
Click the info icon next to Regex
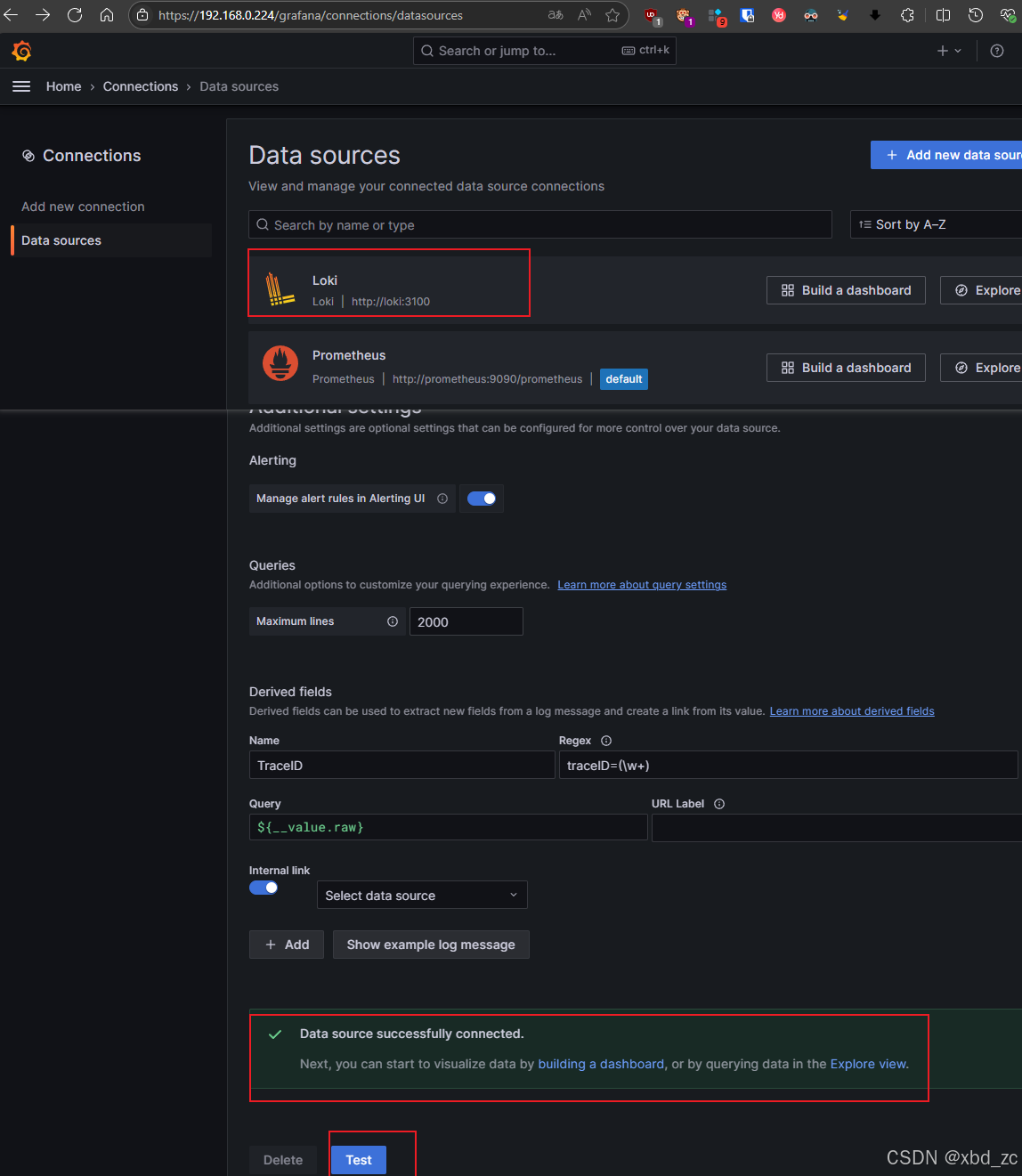coord(606,741)
